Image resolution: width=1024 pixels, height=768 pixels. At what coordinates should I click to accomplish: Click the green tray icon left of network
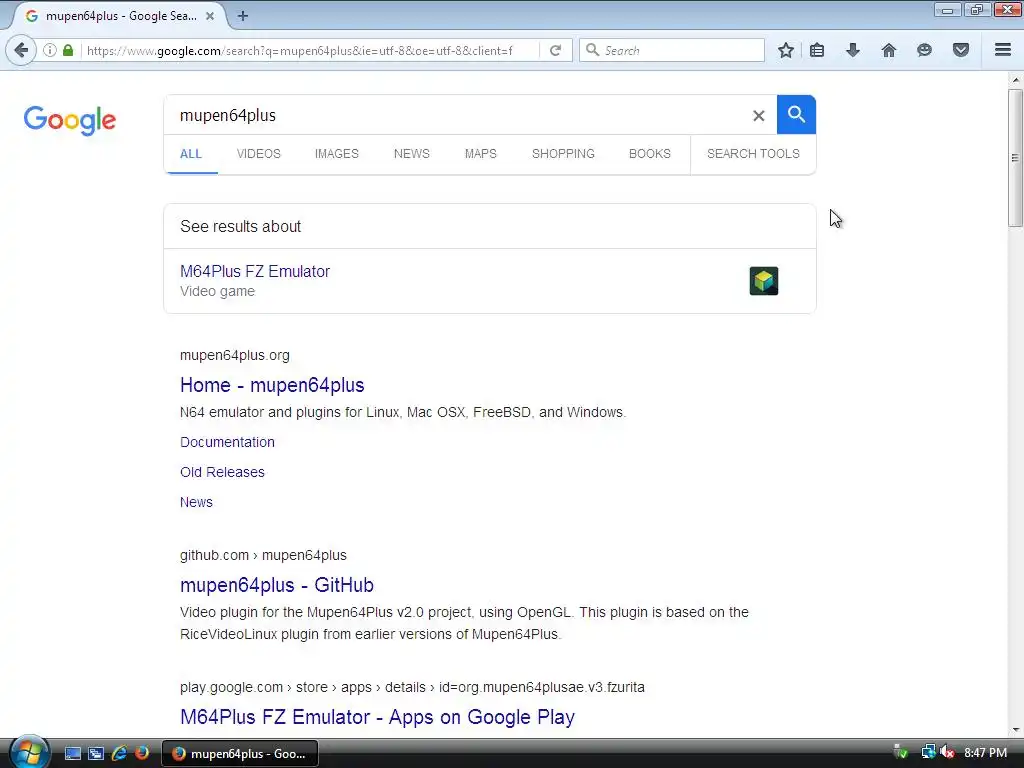(901, 753)
